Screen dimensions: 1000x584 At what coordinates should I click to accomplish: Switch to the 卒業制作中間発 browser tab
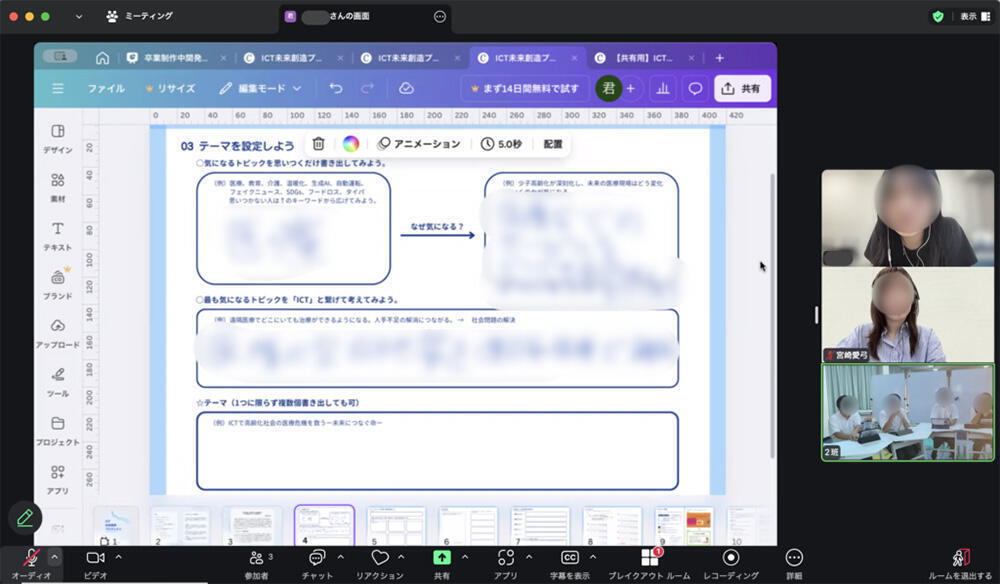click(160, 58)
